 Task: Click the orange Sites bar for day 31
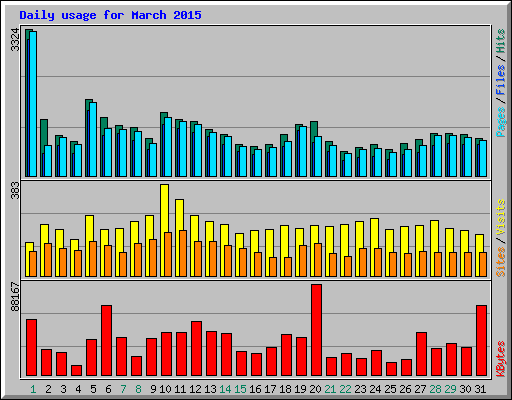(x=483, y=264)
